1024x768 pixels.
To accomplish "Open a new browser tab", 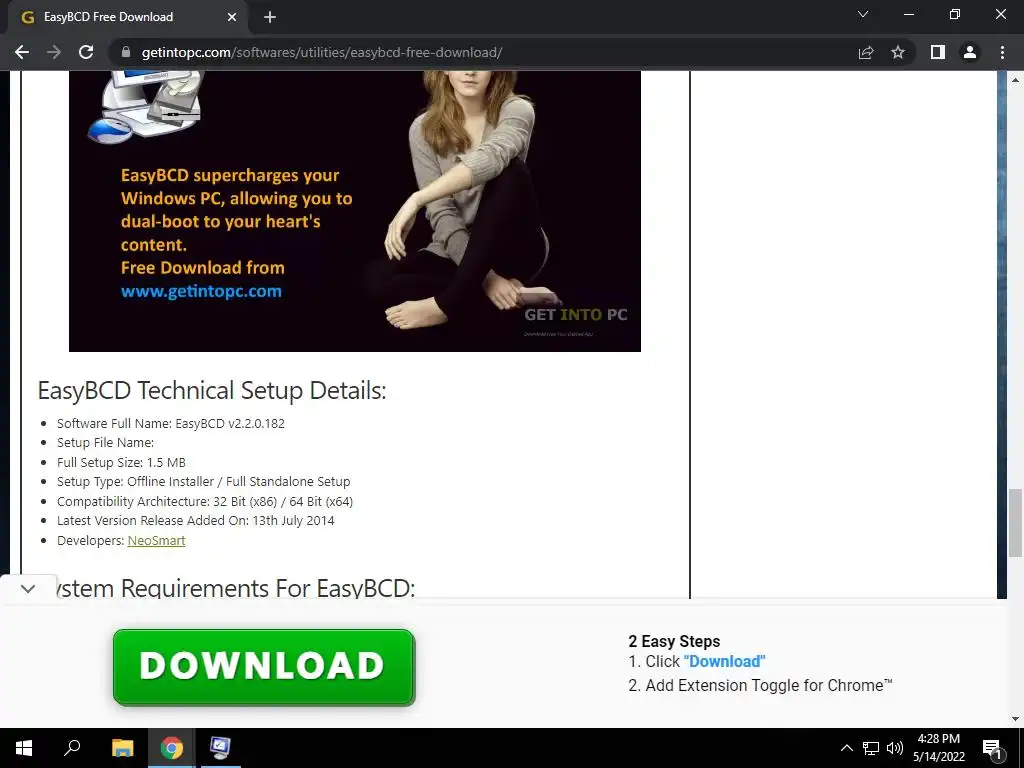I will [x=270, y=17].
